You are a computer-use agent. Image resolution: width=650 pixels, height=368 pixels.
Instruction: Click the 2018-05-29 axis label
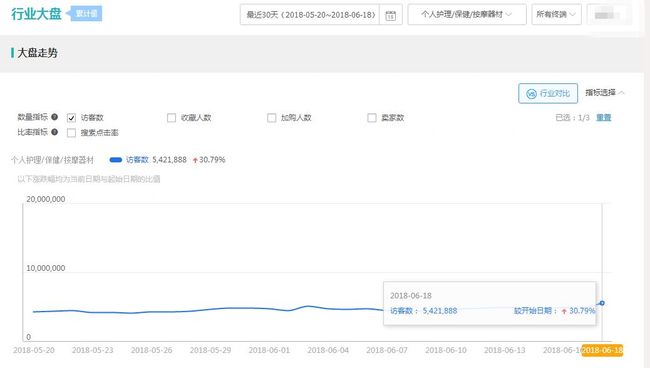point(210,350)
